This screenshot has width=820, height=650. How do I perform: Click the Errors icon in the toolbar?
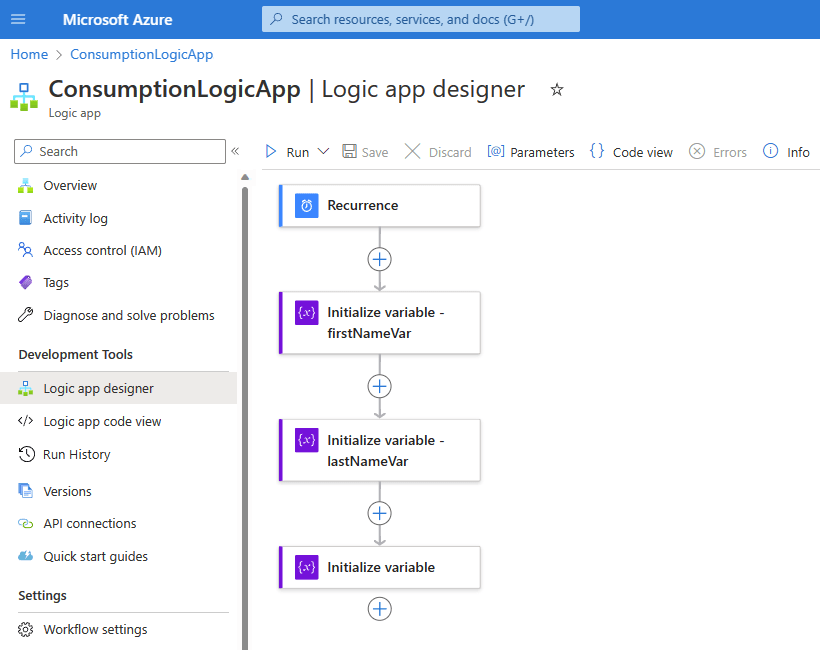click(698, 151)
